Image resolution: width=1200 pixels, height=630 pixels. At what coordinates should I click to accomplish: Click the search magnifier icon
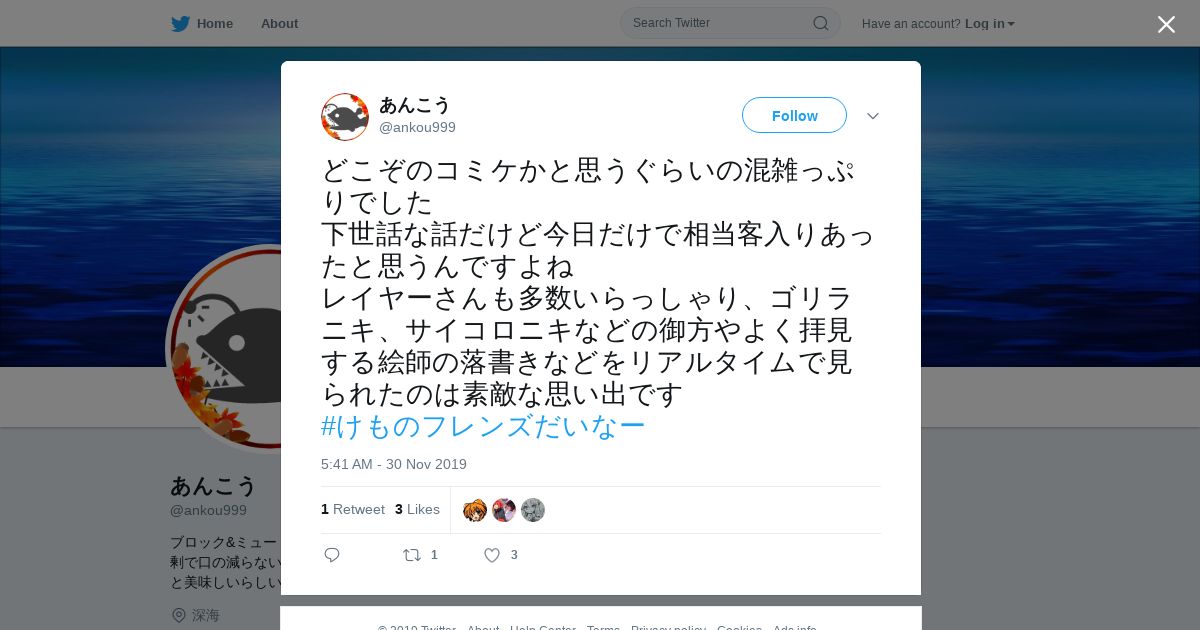coord(820,23)
